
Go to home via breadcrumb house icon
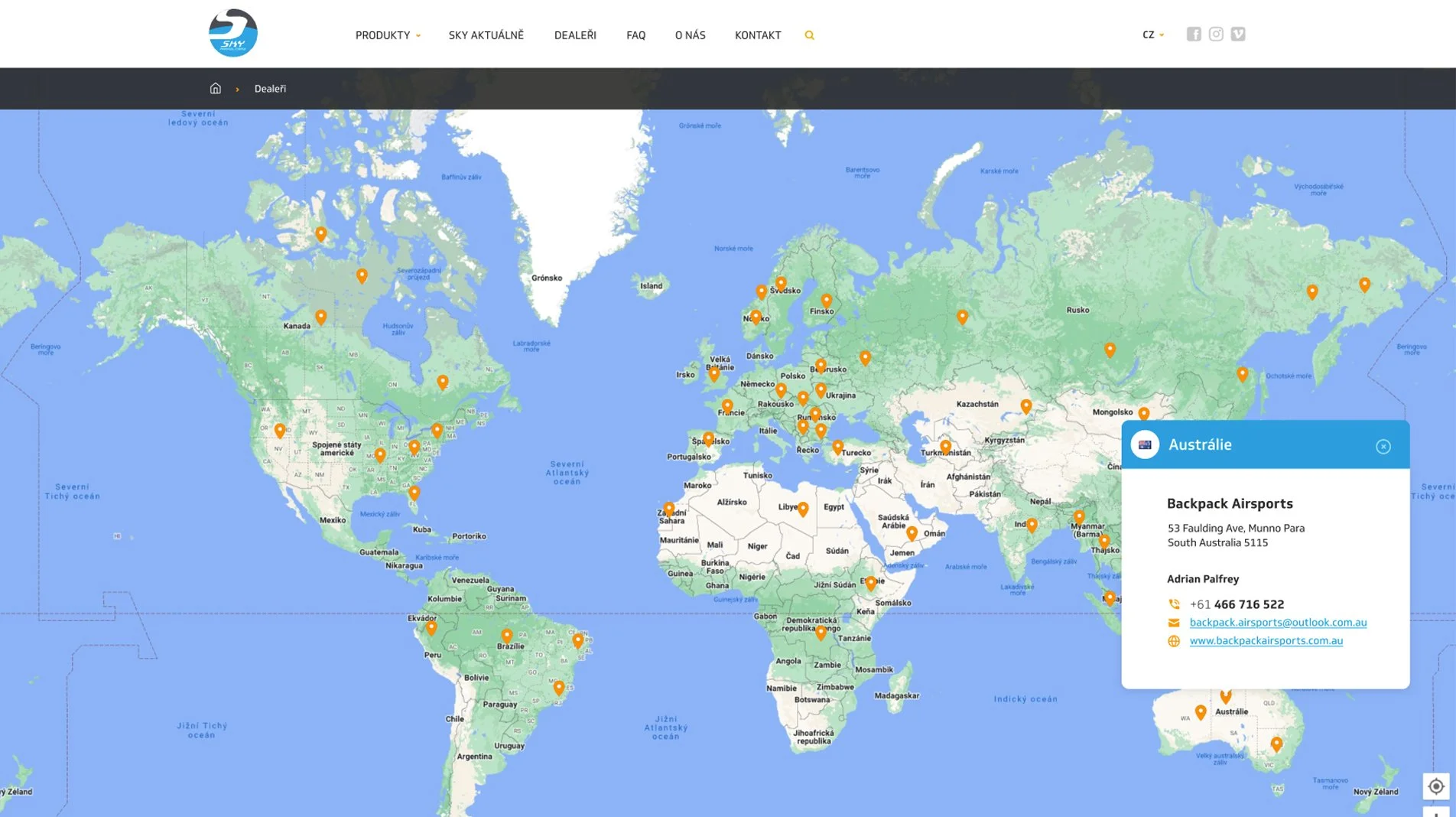click(x=216, y=89)
